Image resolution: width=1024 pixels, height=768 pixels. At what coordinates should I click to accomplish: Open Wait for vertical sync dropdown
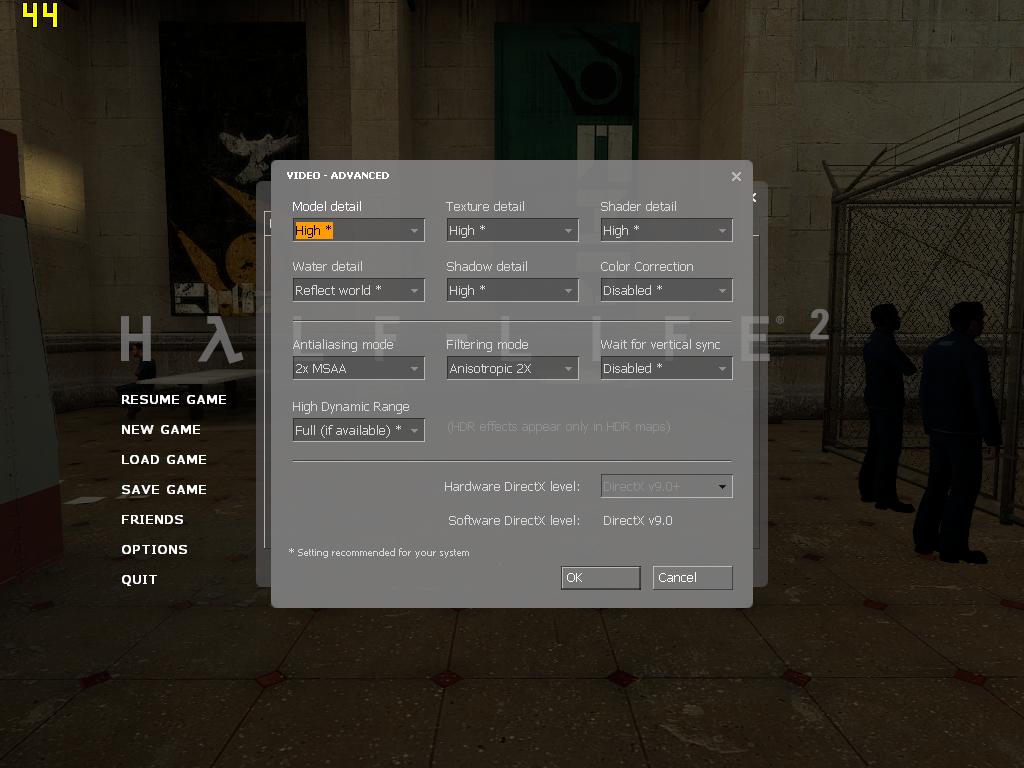[667, 368]
